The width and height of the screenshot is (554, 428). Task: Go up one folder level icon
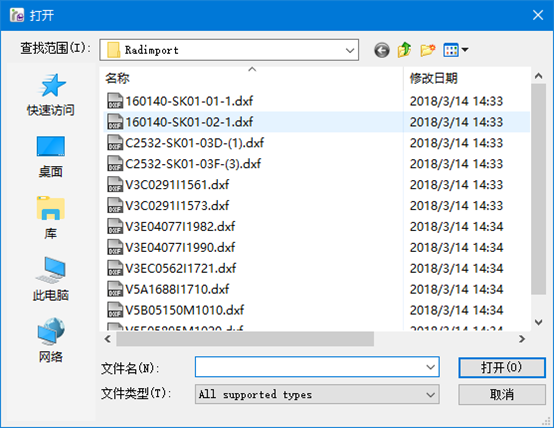405,50
